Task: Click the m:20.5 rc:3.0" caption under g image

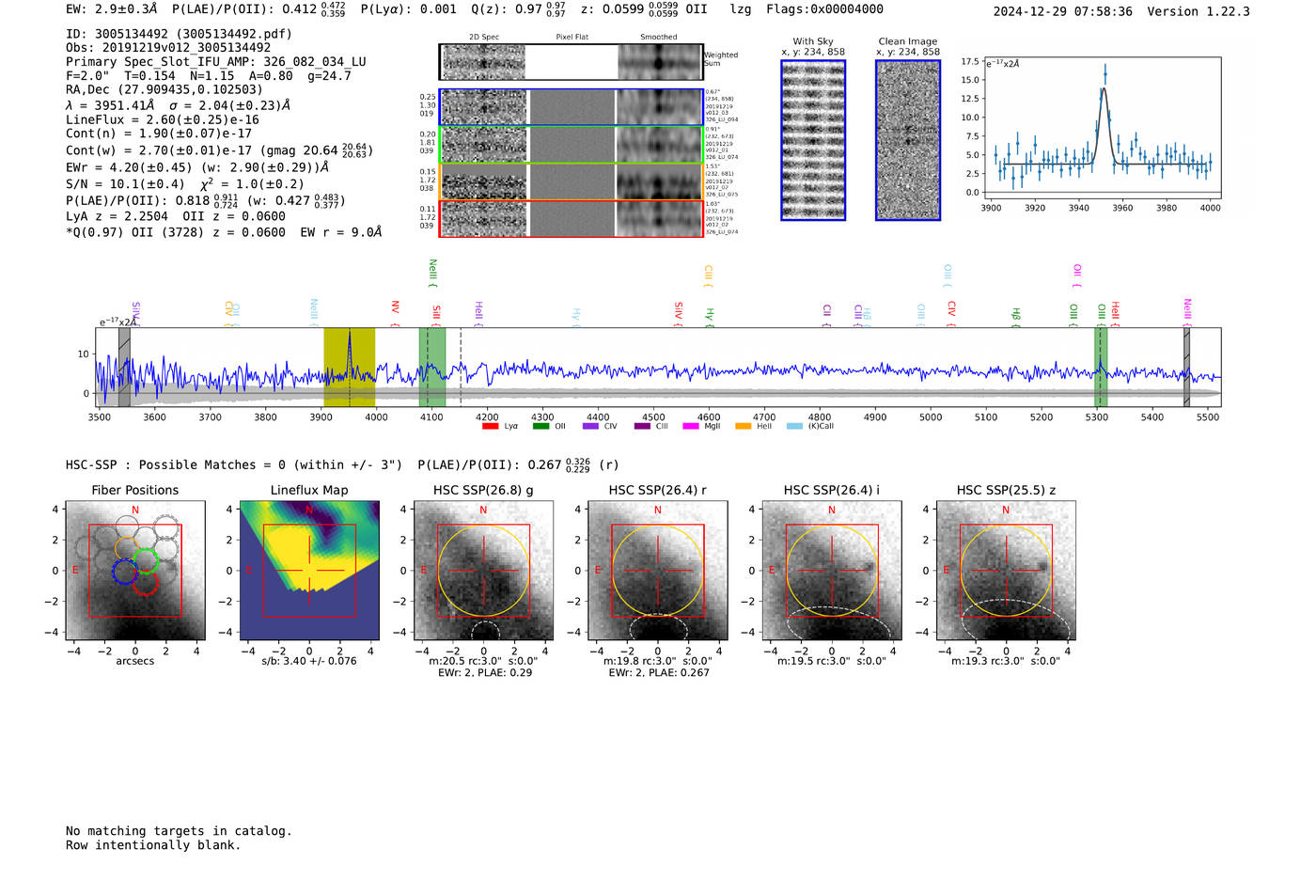Action: click(483, 661)
